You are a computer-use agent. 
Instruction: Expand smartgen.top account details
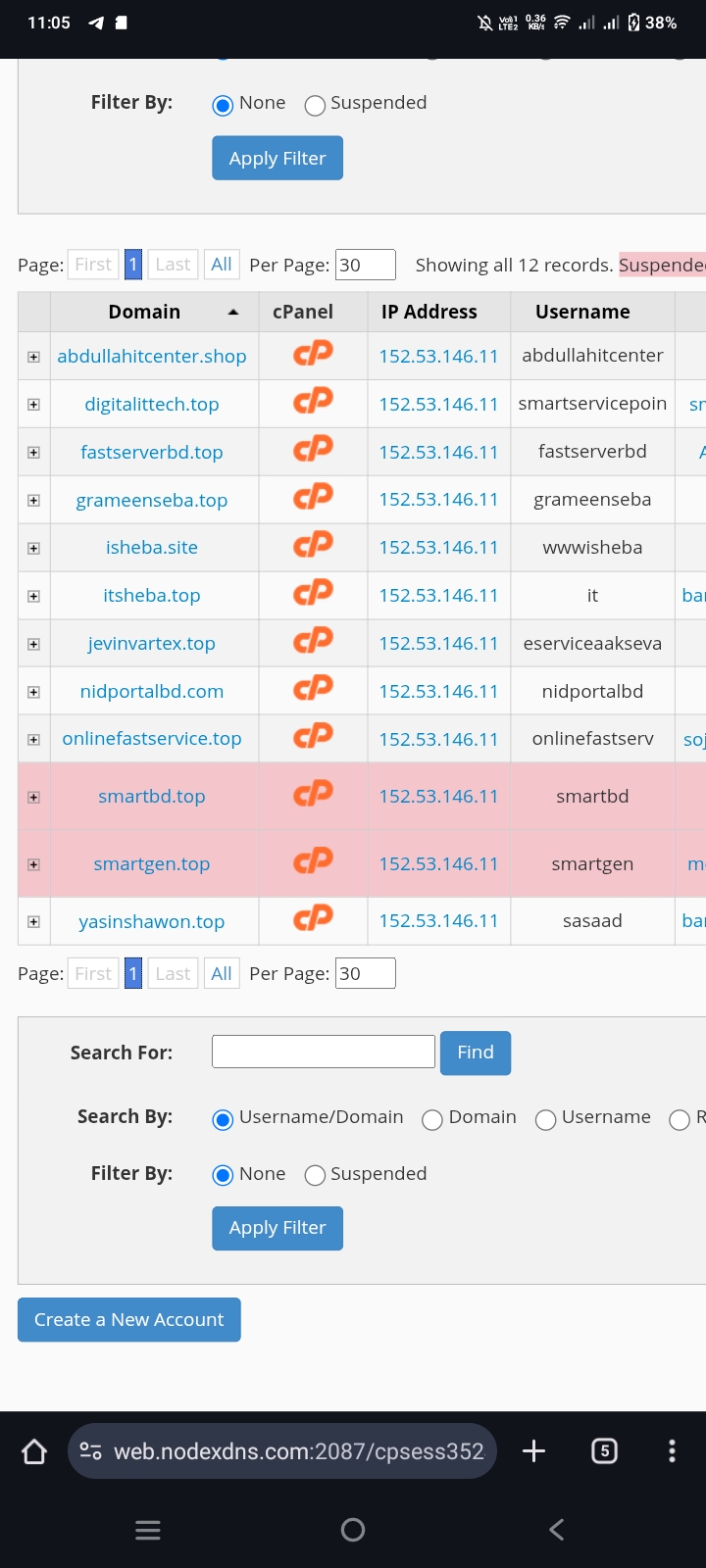[33, 864]
